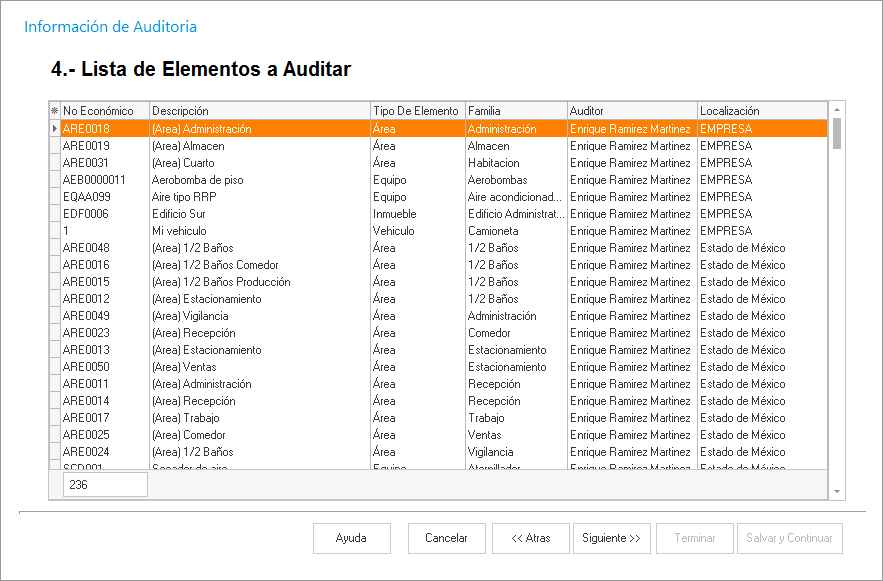The image size is (883, 581).
Task: Click the Familia column header
Action: pos(515,111)
